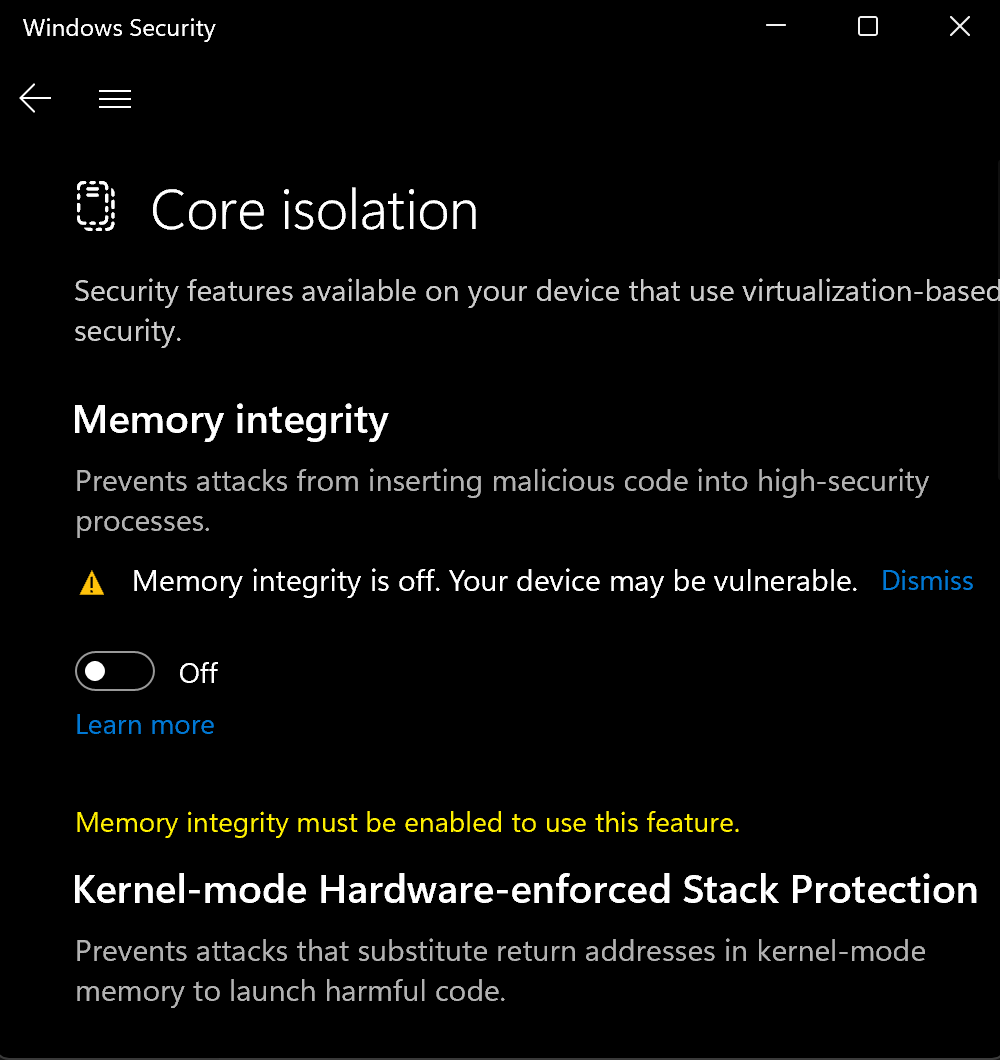
Task: Click the Core isolation page title
Action: (314, 210)
